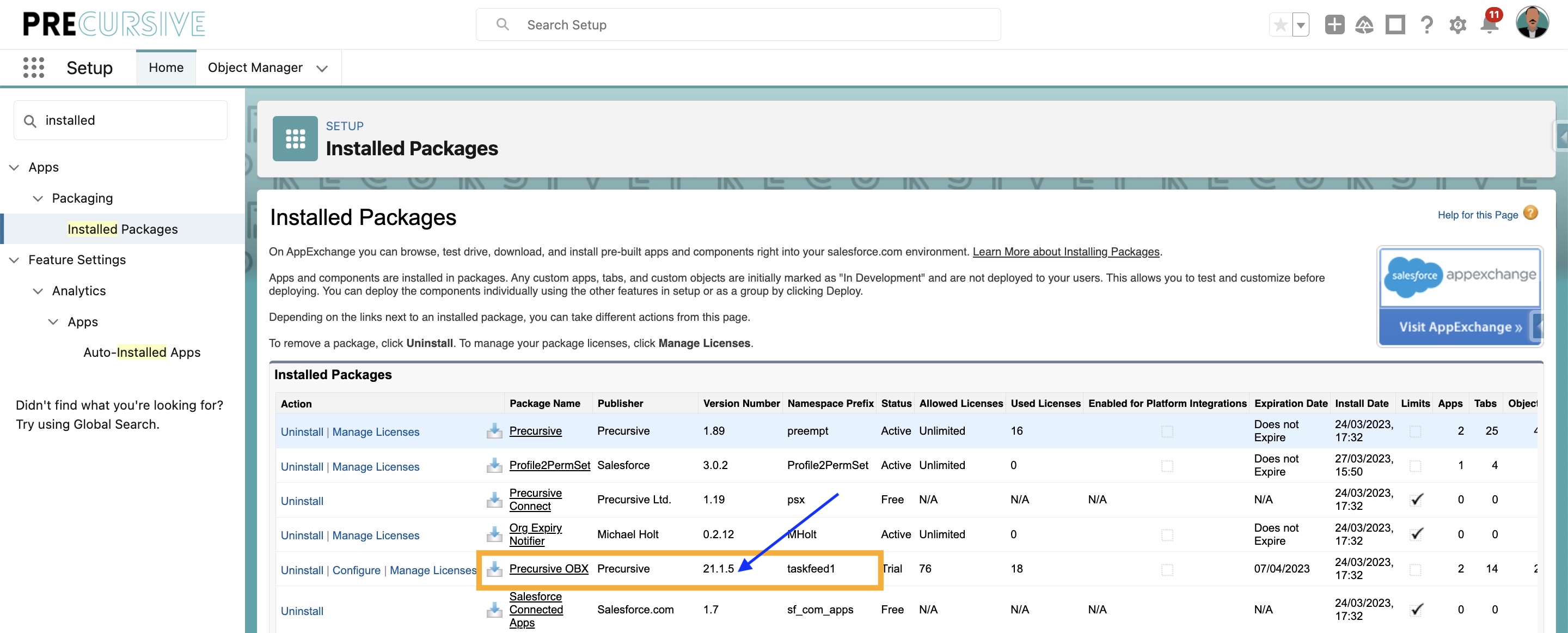Collapse the Analytics tree section

38,290
